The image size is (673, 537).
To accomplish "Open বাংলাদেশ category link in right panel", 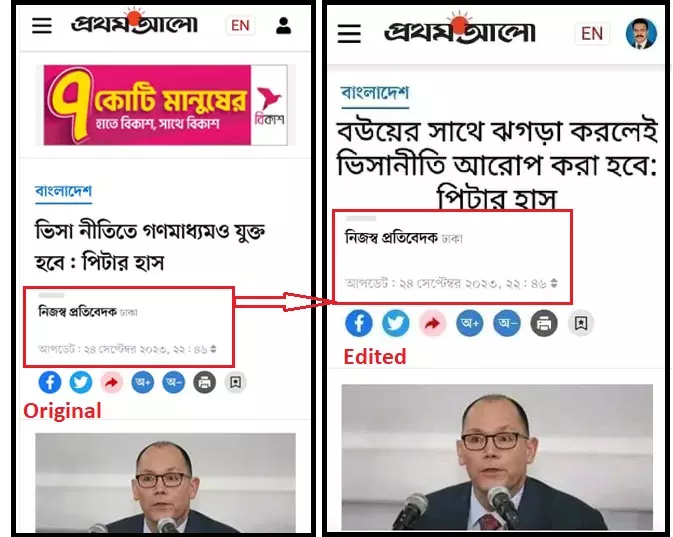I will pos(375,93).
